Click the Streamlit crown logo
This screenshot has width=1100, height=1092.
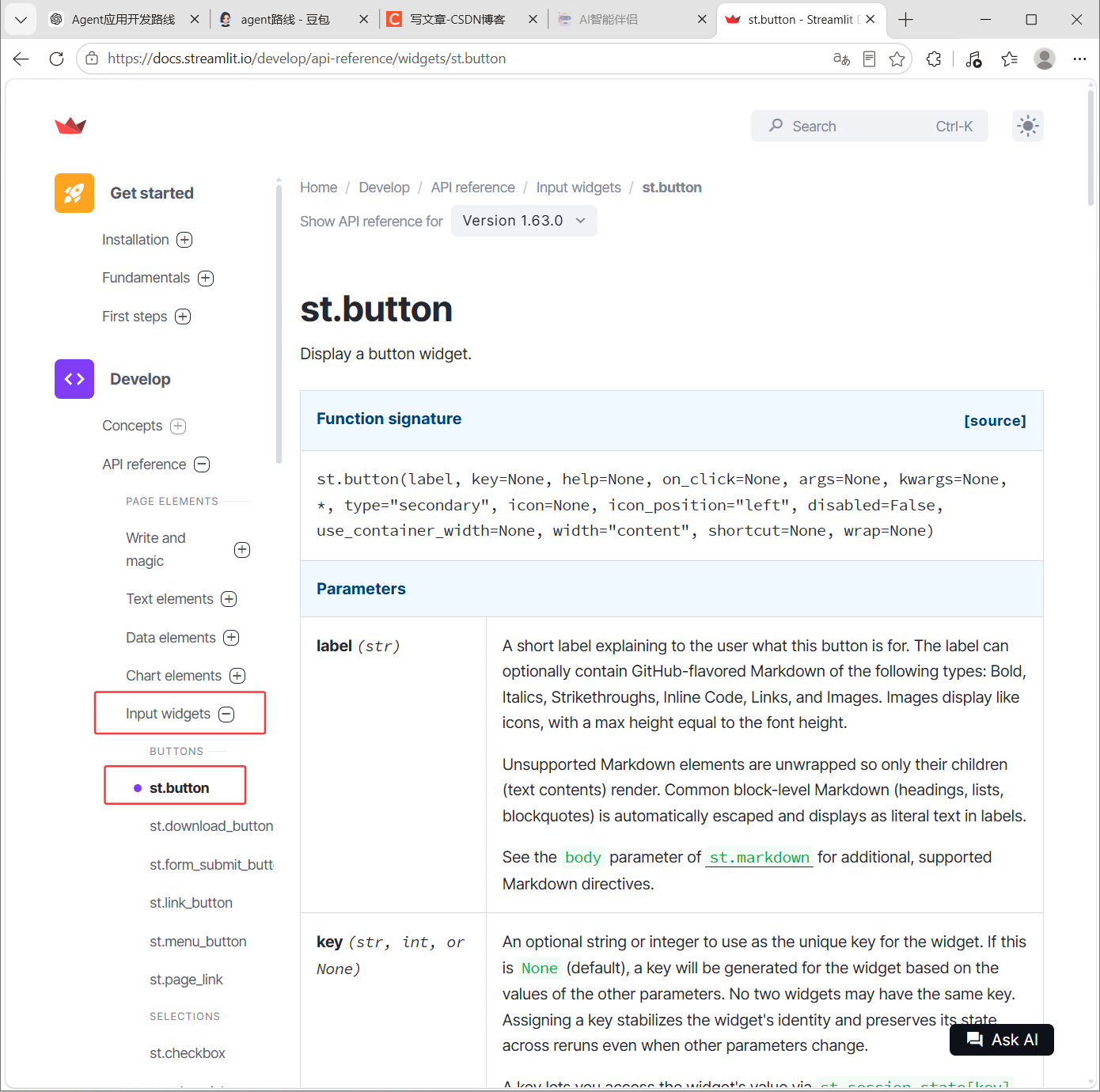(70, 126)
